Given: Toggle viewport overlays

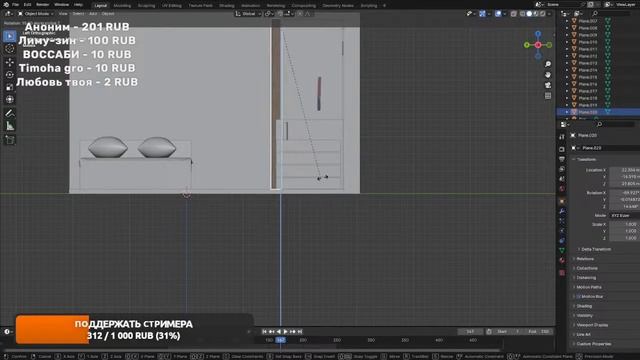Looking at the screenshot, I should click(x=498, y=14).
